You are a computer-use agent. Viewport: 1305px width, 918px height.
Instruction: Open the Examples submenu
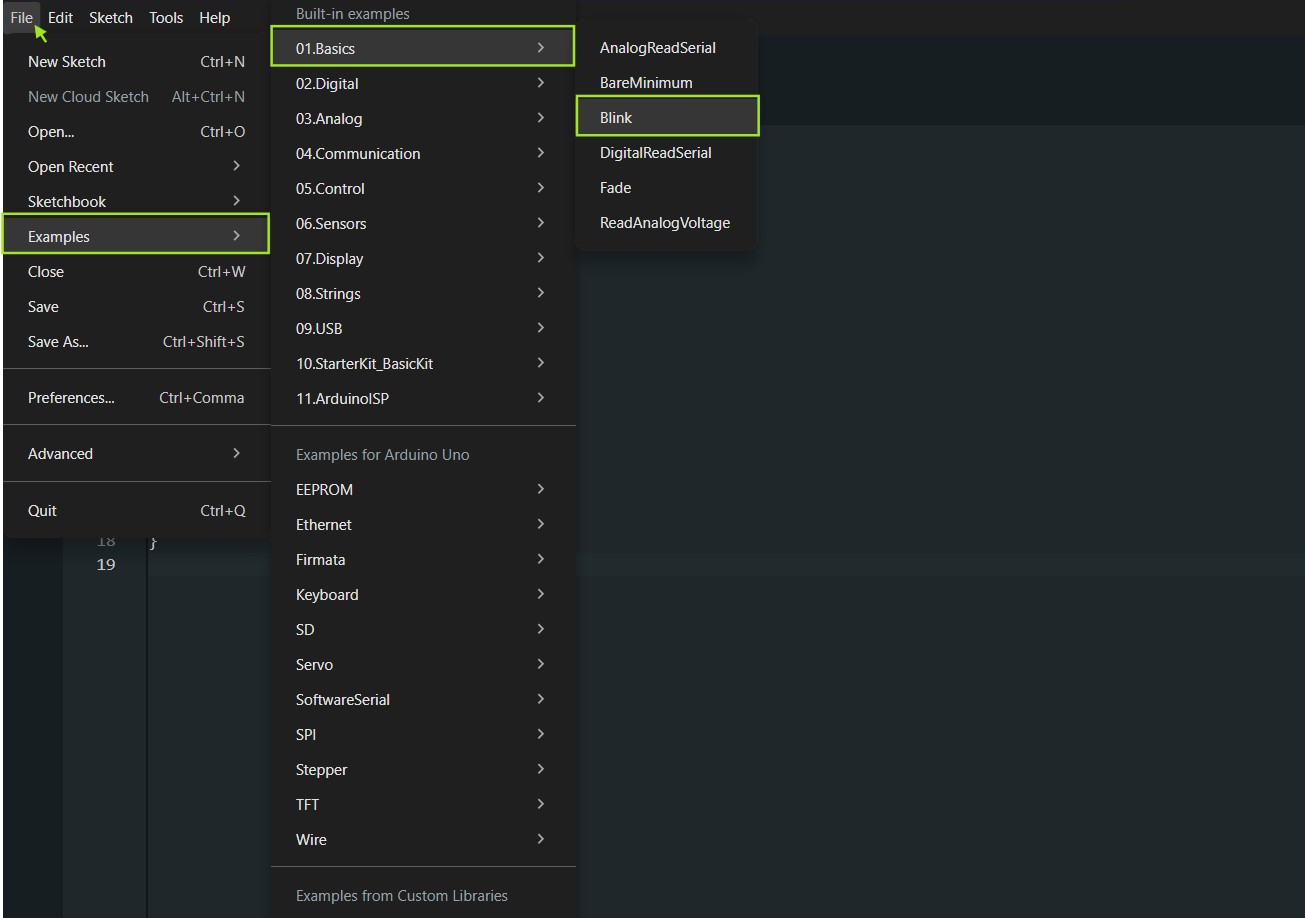(136, 237)
